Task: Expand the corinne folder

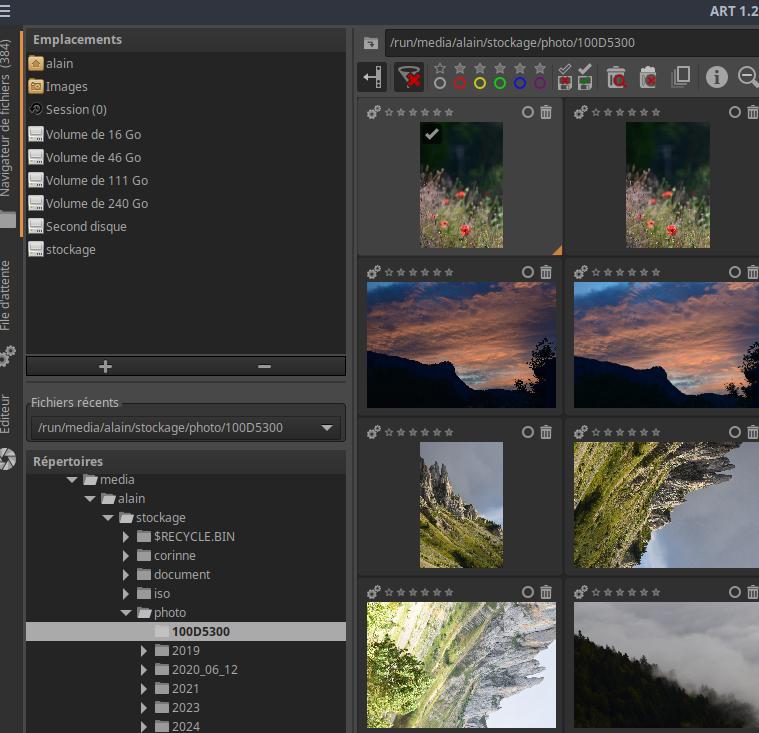Action: pyautogui.click(x=126, y=556)
